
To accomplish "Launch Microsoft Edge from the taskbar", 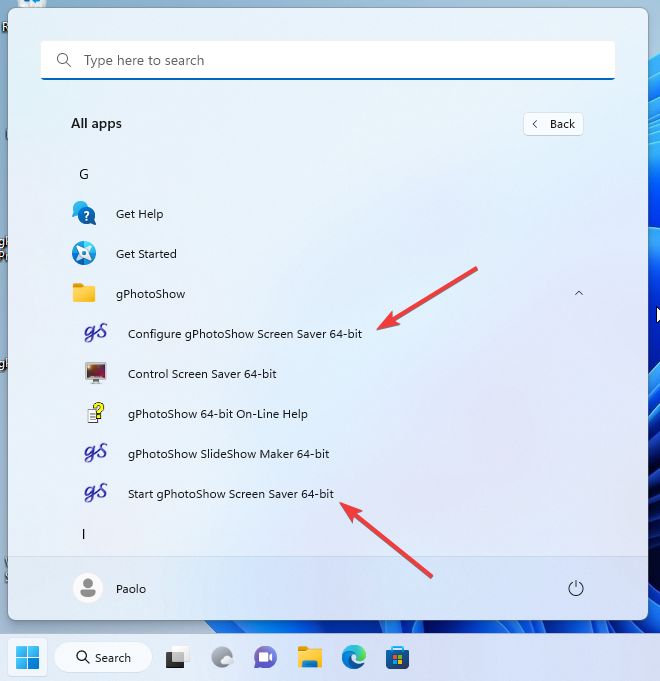I will 354,658.
